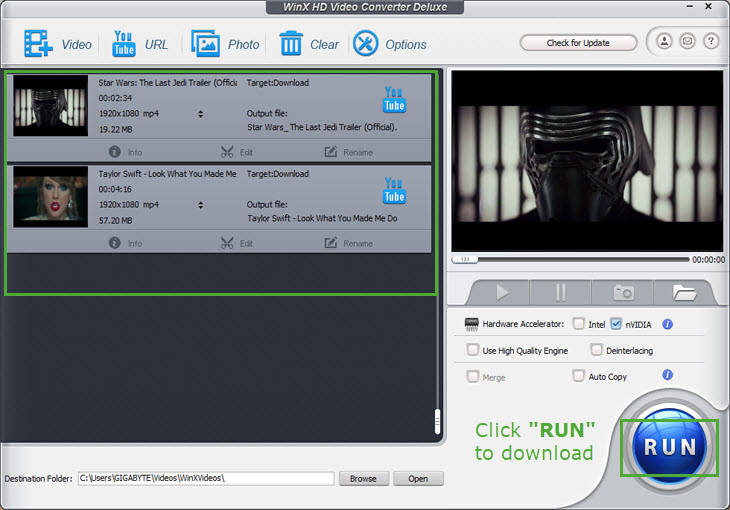Enable the Auto Copy checkbox
The image size is (730, 510).
pos(578,375)
